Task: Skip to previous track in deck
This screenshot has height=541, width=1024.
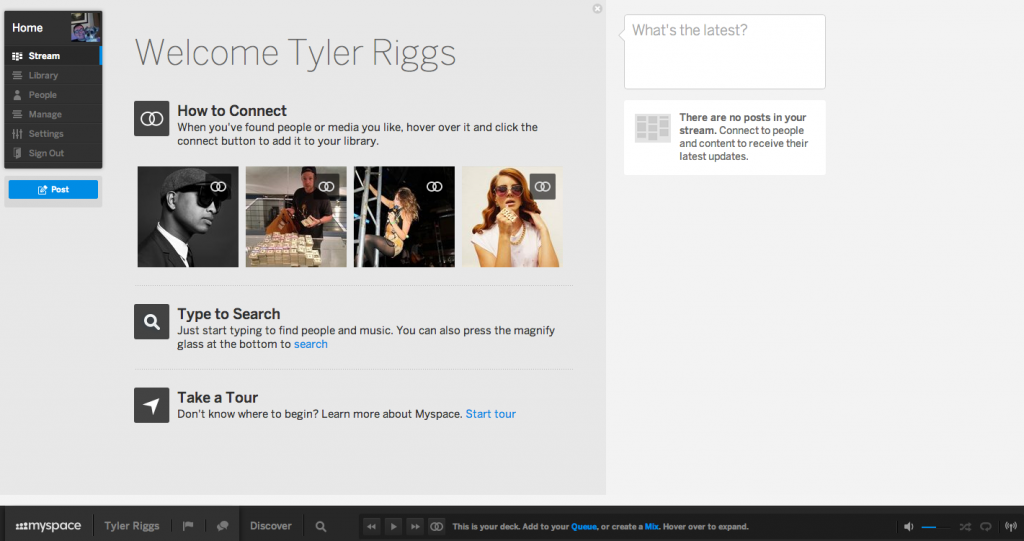Action: [371, 527]
